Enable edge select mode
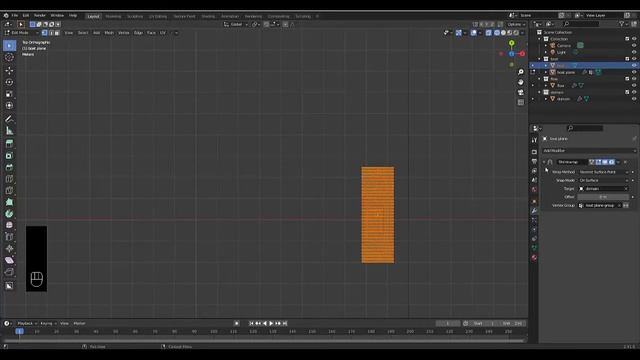The width and height of the screenshot is (640, 360). pyautogui.click(x=51, y=33)
